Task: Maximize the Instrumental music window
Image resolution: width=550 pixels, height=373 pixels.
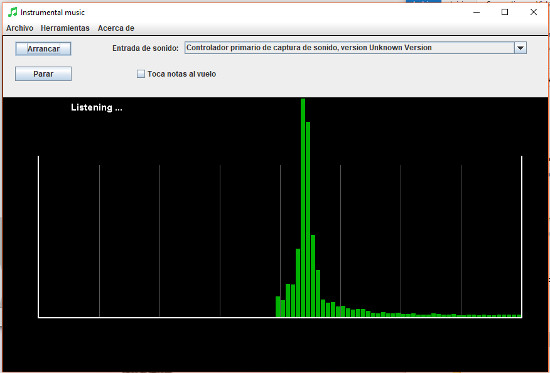Action: point(505,12)
